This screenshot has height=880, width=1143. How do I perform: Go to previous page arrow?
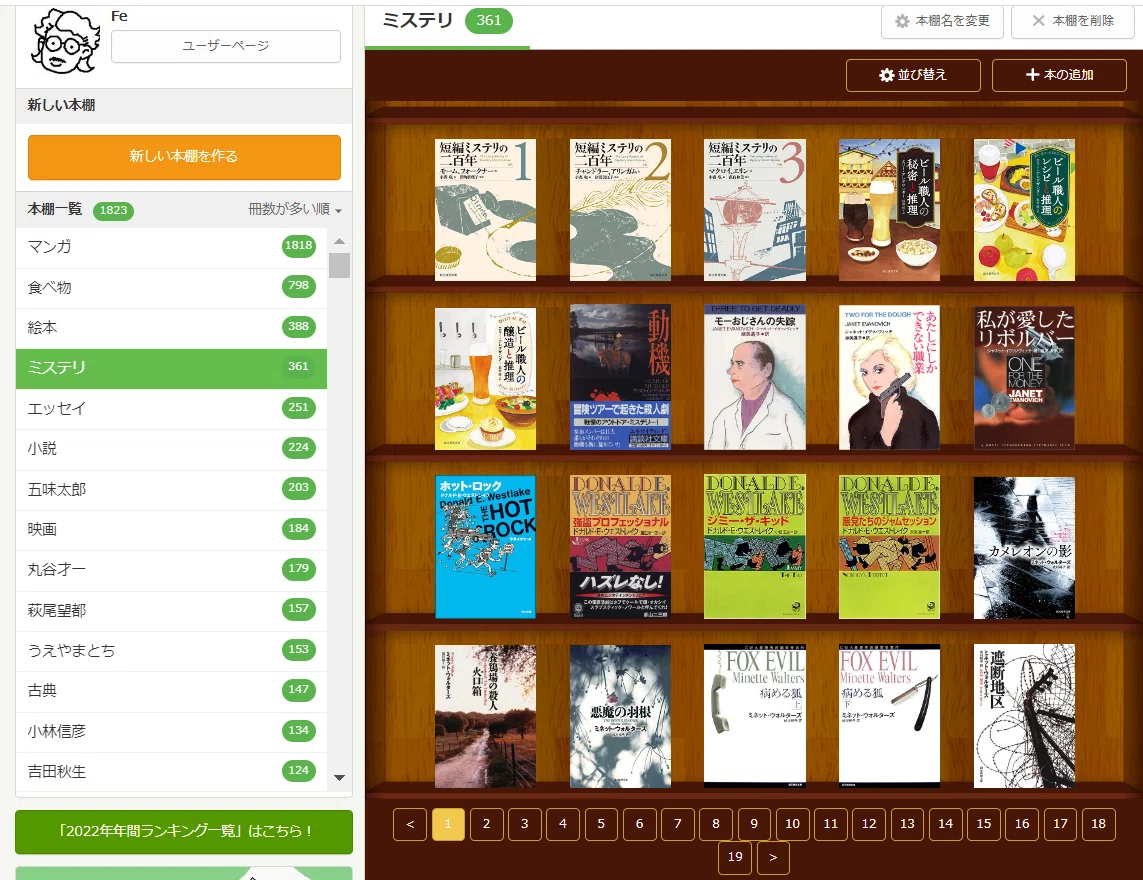[410, 825]
